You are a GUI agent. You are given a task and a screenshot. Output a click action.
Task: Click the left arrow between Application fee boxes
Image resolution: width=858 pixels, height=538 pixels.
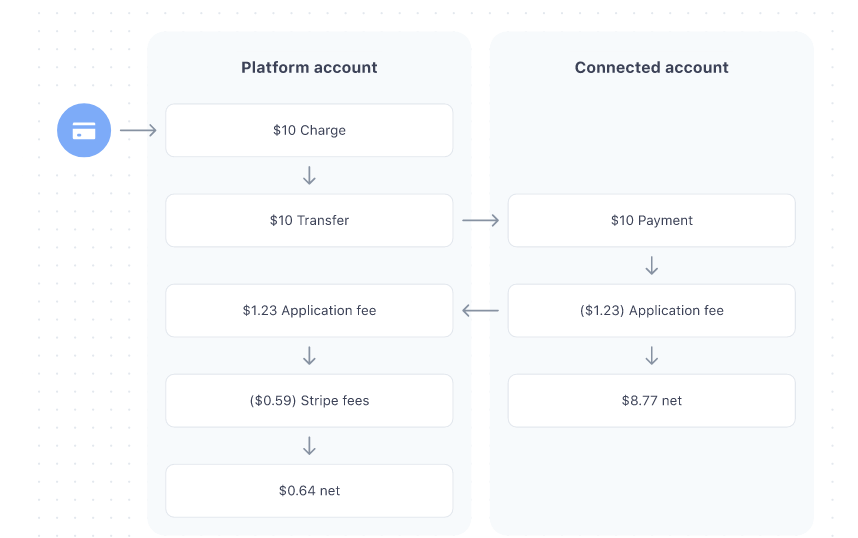(x=481, y=311)
